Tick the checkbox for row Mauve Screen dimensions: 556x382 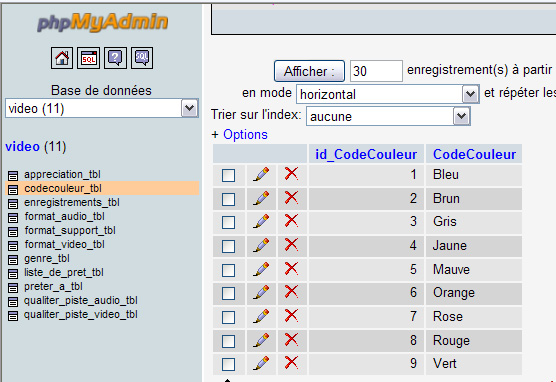pyautogui.click(x=228, y=270)
